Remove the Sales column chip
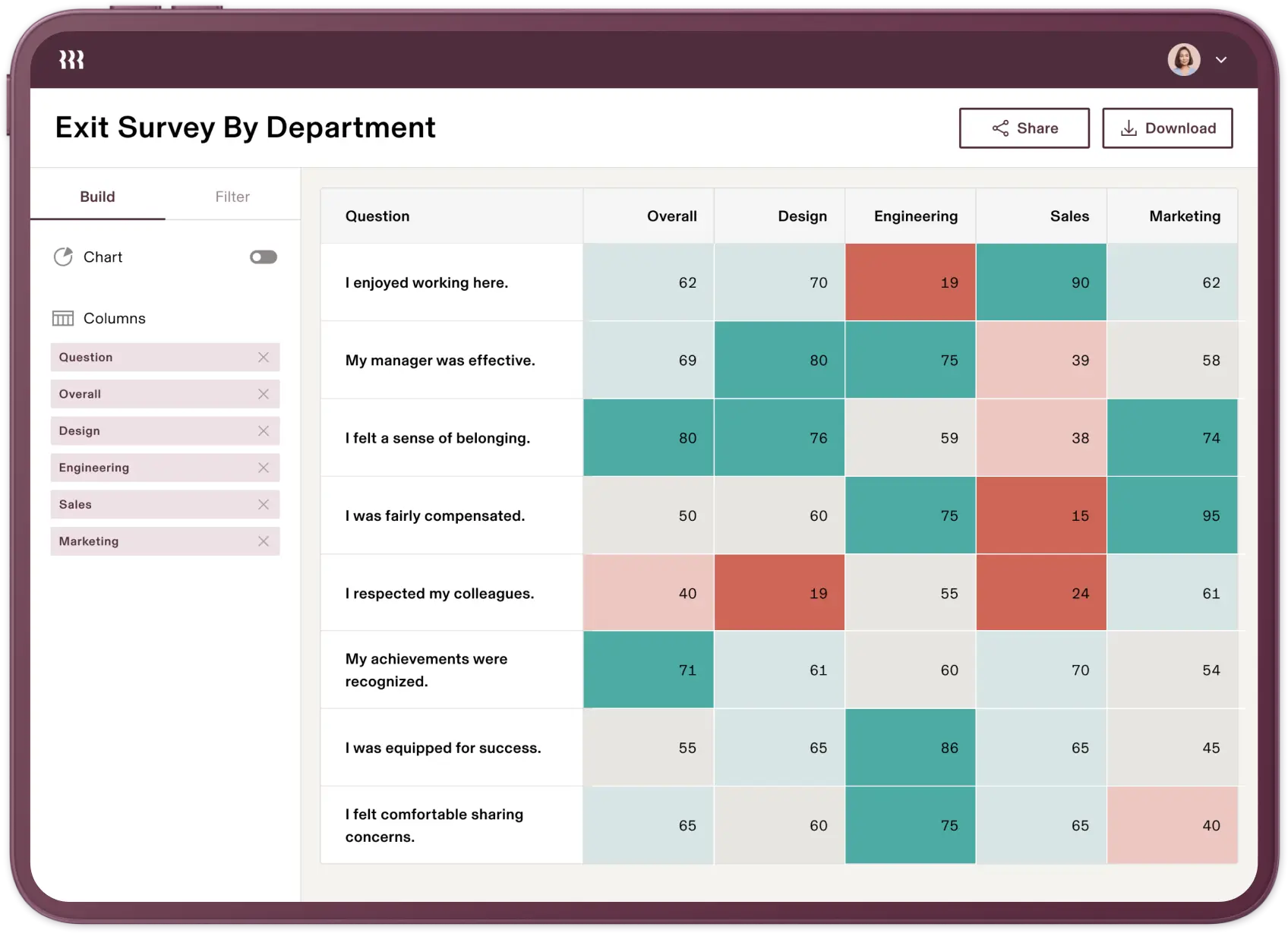This screenshot has width=1288, height=933. point(264,504)
